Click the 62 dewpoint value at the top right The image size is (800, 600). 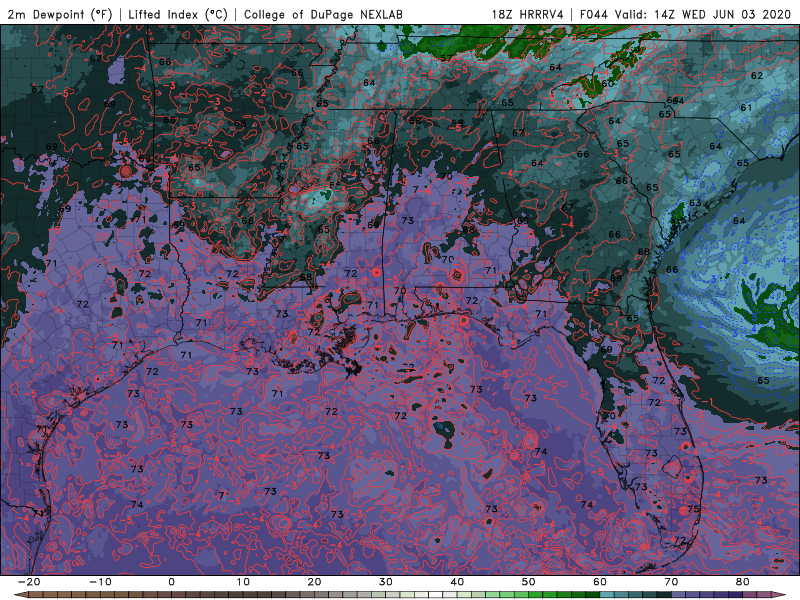tap(757, 76)
